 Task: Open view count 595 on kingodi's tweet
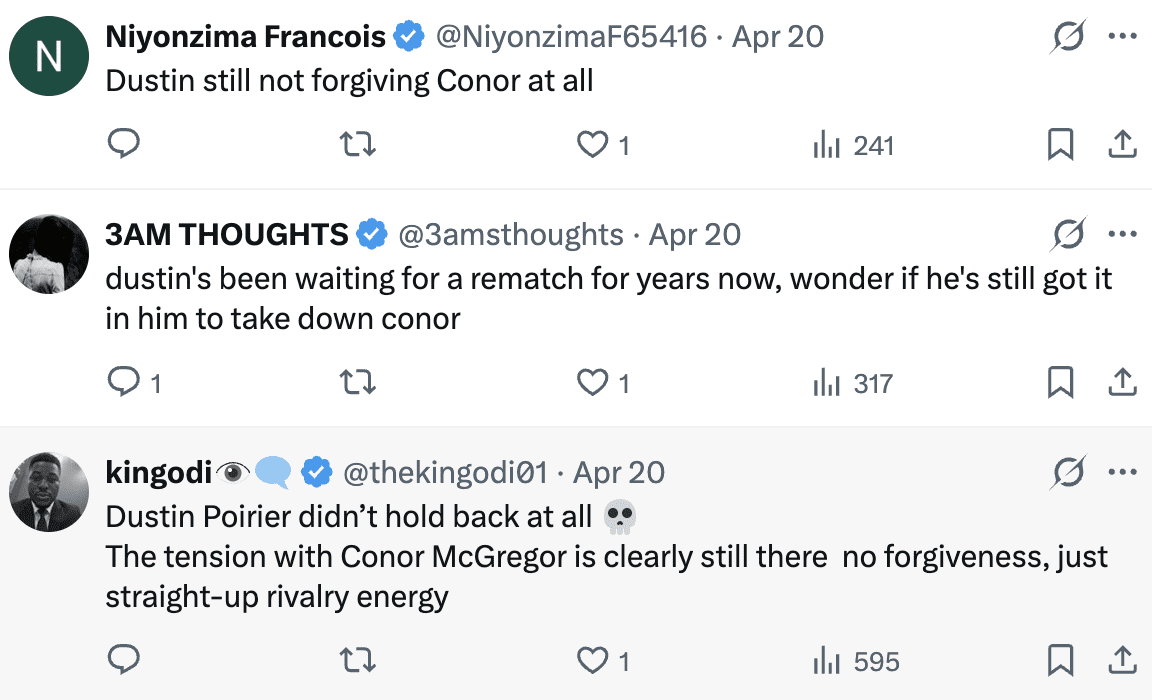[856, 661]
